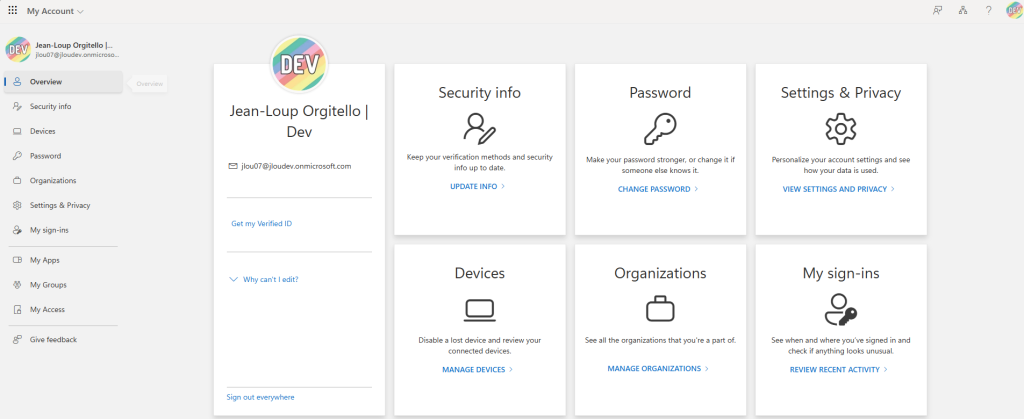Click MANAGE ORGANIZATIONS link

pyautogui.click(x=658, y=369)
